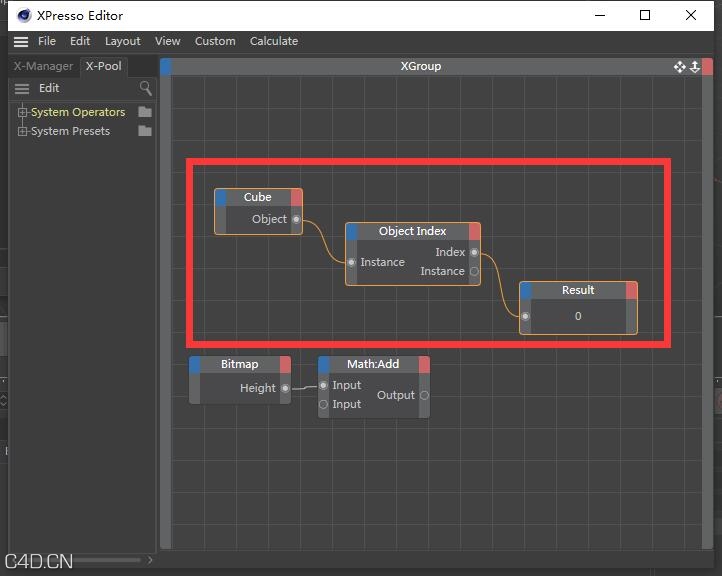Expand the System Operators tree node
This screenshot has height=576, width=722.
click(x=22, y=112)
